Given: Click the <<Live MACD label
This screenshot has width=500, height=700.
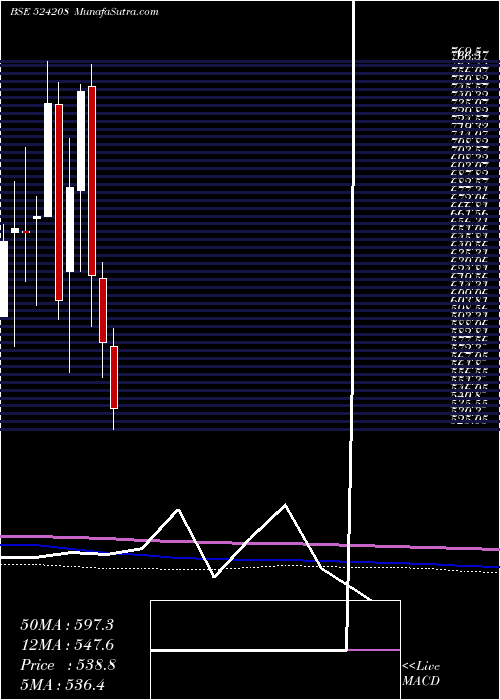Looking at the screenshot, I should click(421, 674).
